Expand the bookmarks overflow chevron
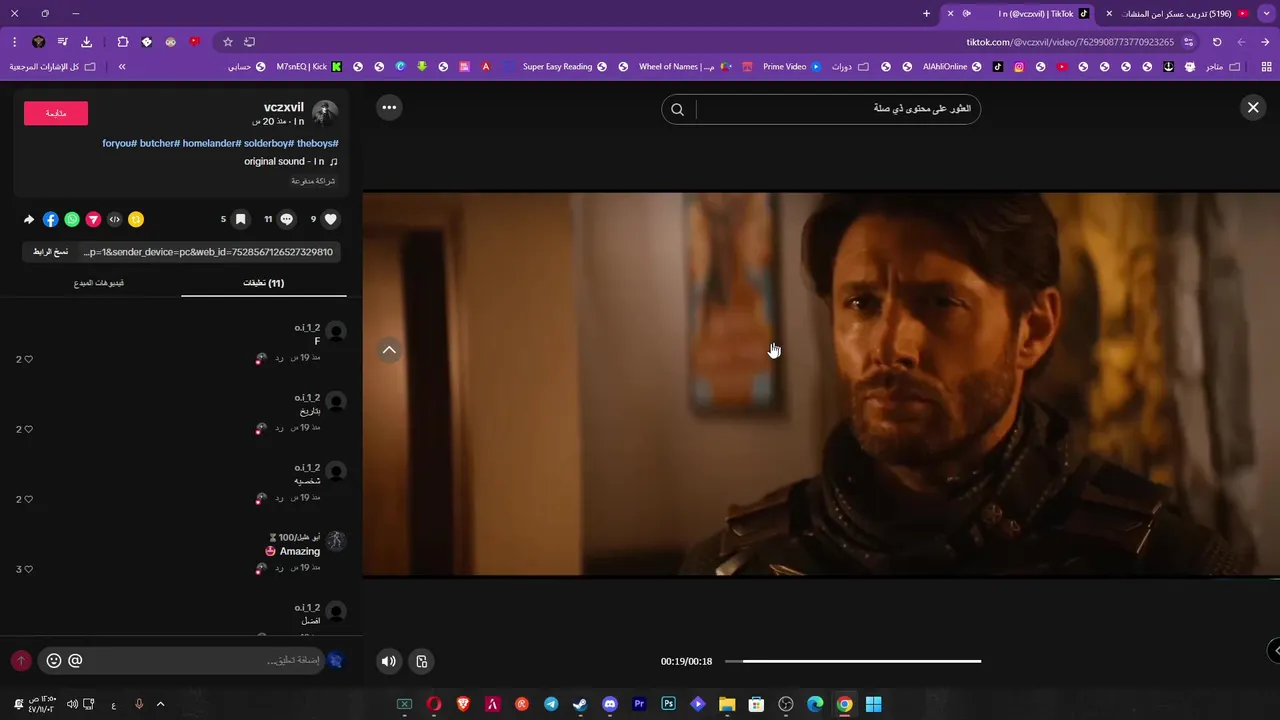Viewport: 1280px width, 720px height. [x=122, y=67]
